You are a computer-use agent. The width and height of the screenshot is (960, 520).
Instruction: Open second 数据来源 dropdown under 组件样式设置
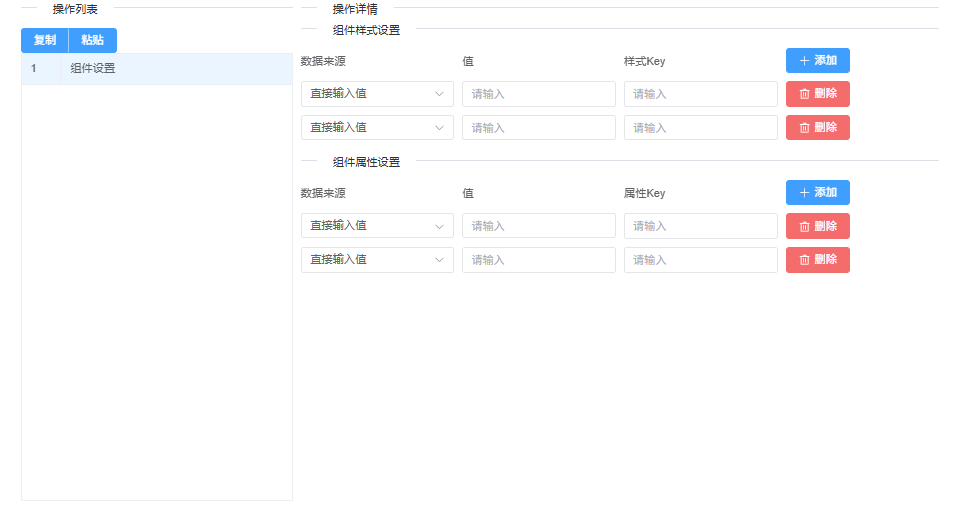[377, 127]
